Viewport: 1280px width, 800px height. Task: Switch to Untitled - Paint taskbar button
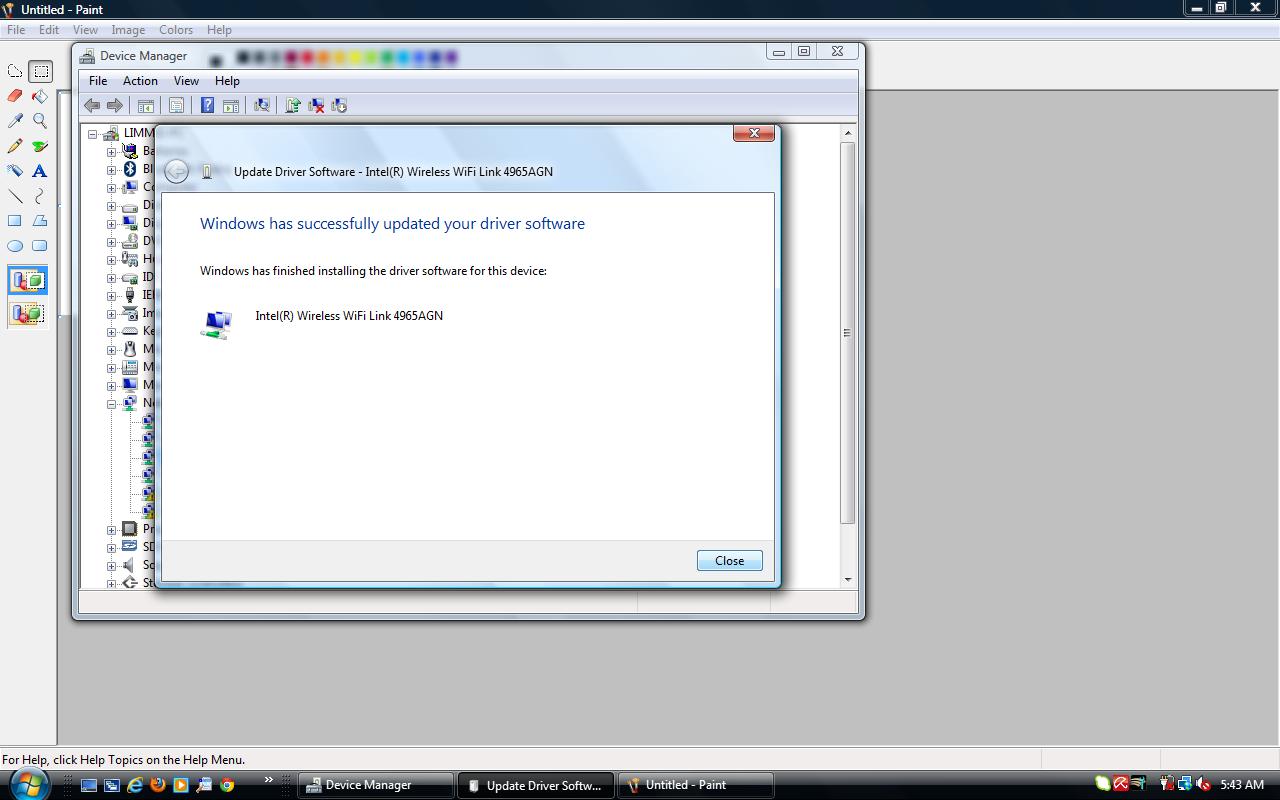point(696,785)
